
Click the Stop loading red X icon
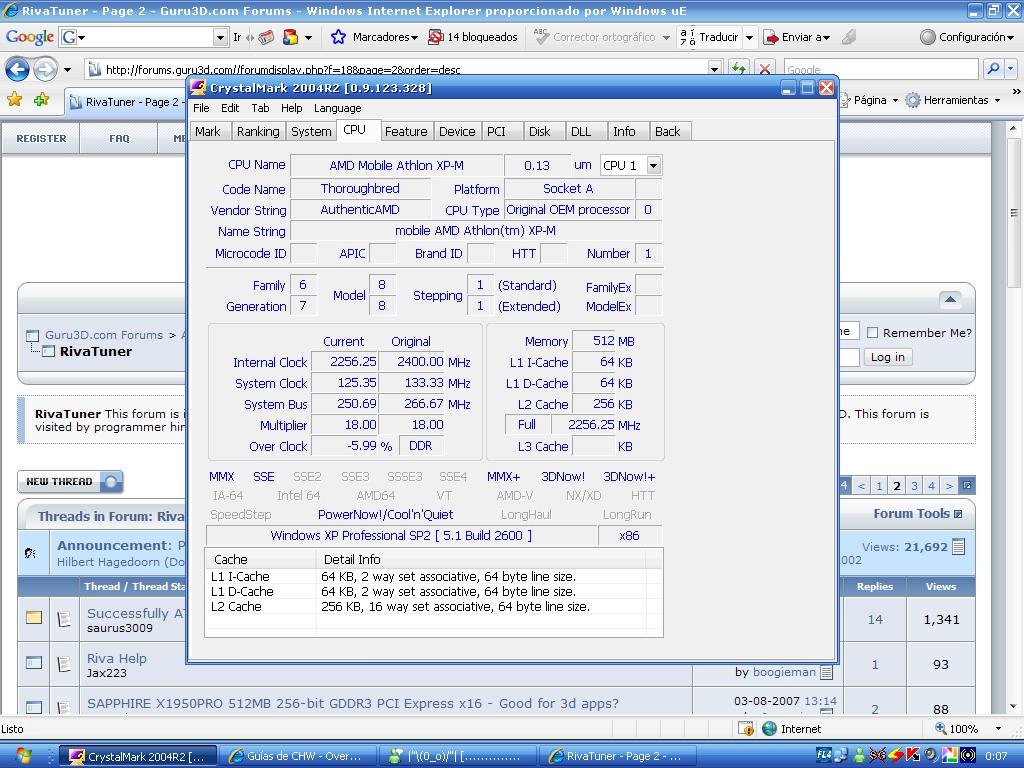[x=765, y=69]
